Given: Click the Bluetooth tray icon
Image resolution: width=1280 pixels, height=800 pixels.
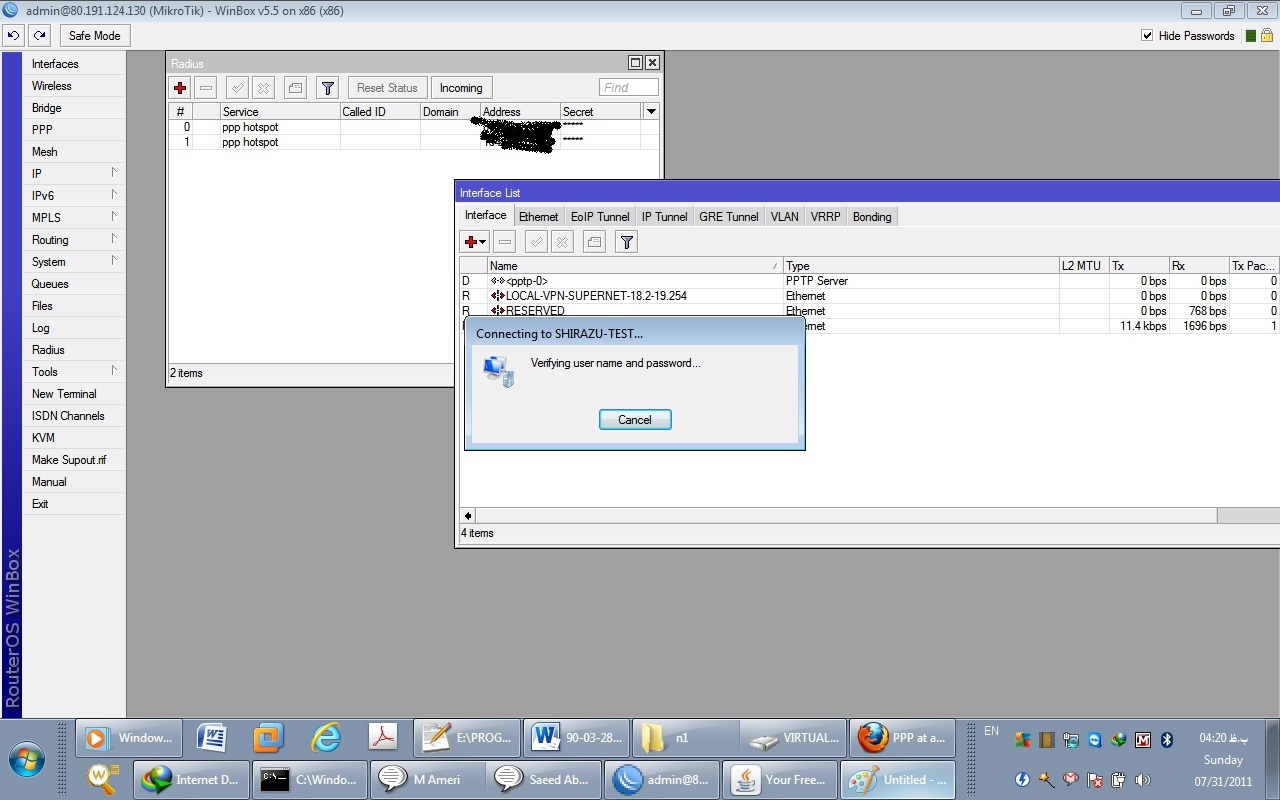Looking at the screenshot, I should pyautogui.click(x=1166, y=740).
